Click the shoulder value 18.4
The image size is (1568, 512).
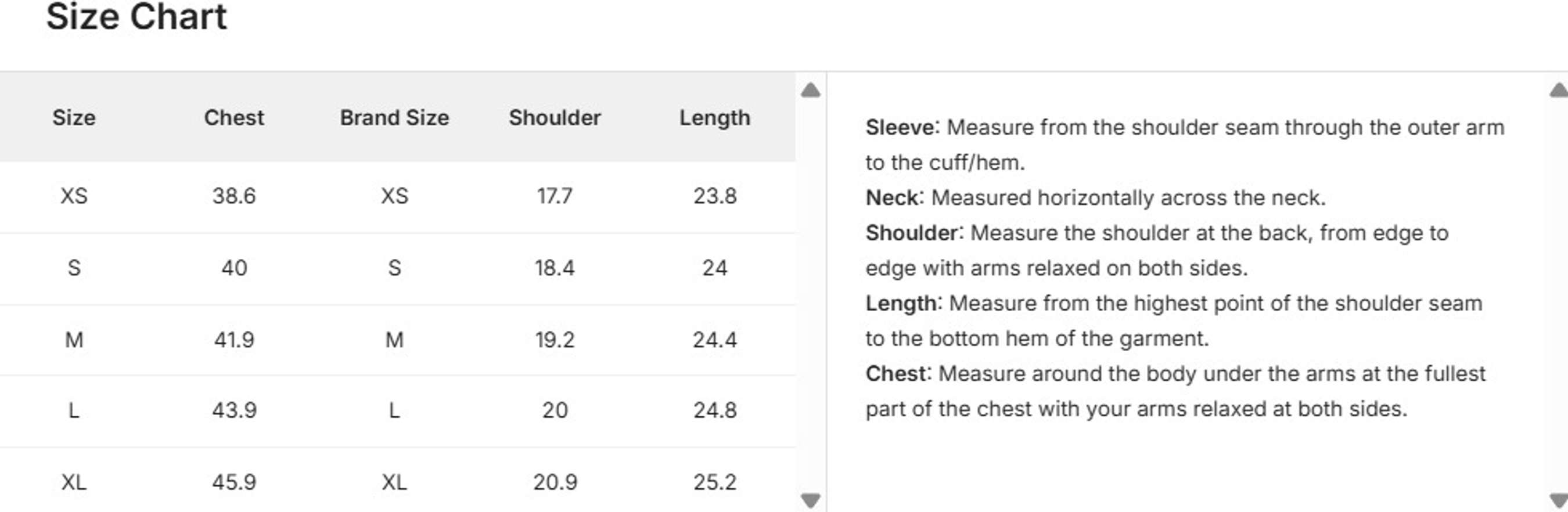[555, 268]
